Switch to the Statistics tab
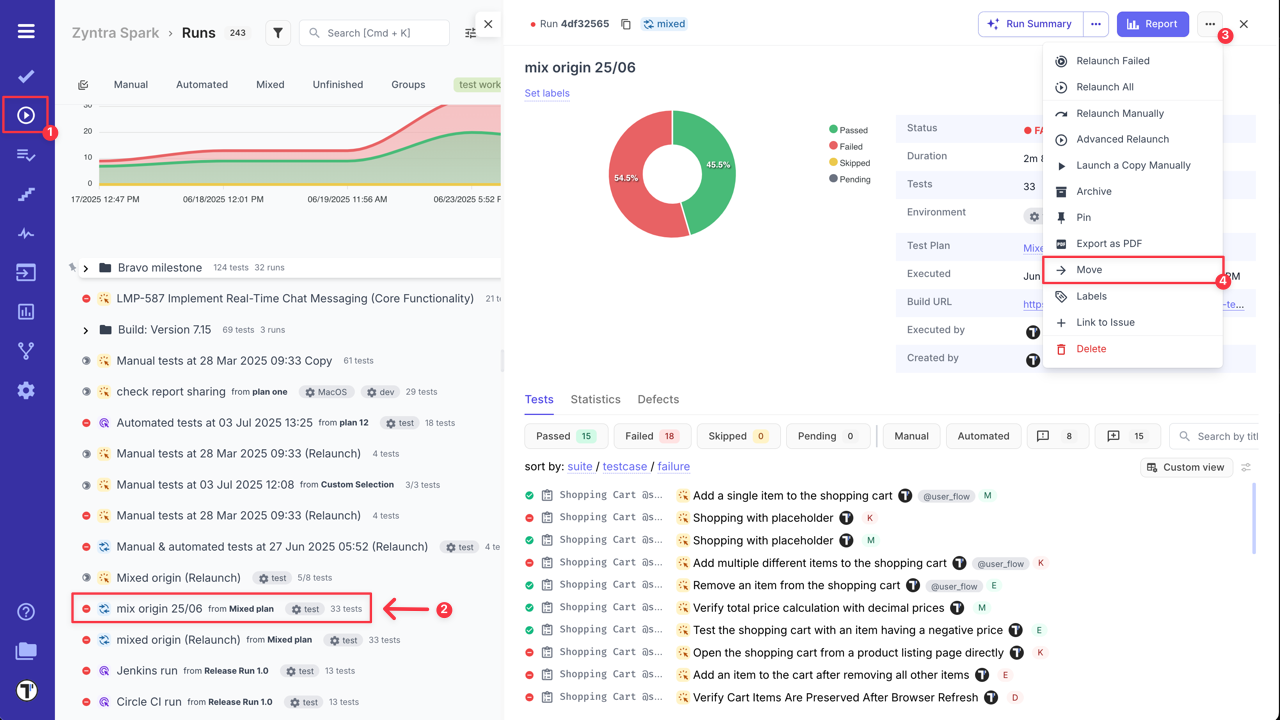Screen dimensions: 1280x720 pos(595,399)
